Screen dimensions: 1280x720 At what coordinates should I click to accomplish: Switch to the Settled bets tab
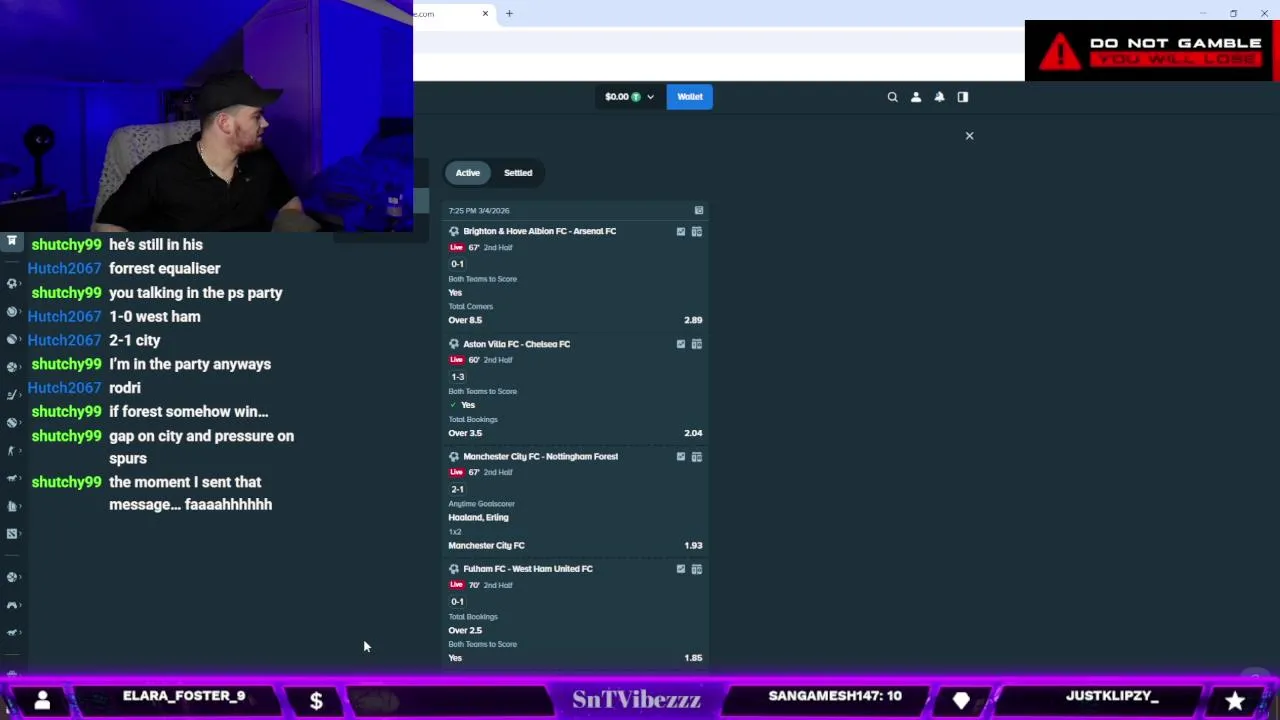click(x=518, y=173)
